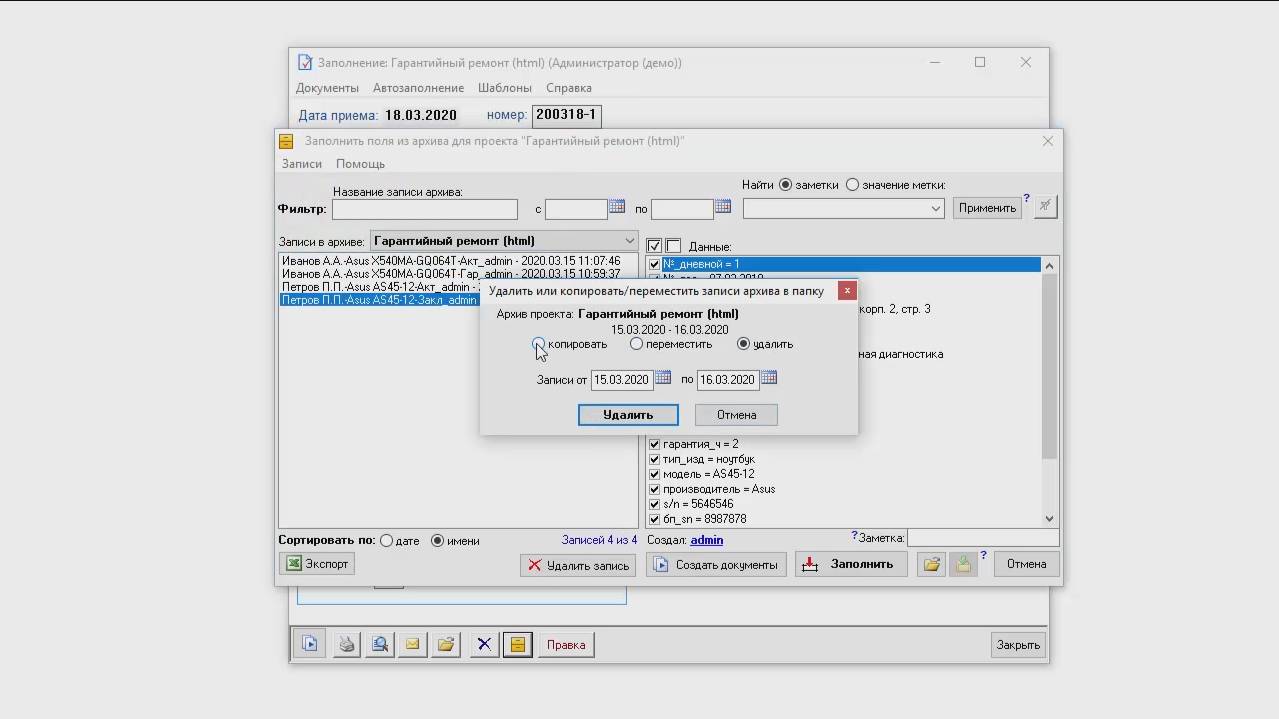The width and height of the screenshot is (1279, 719).
Task: Select the заметки search radio
Action: (x=785, y=185)
